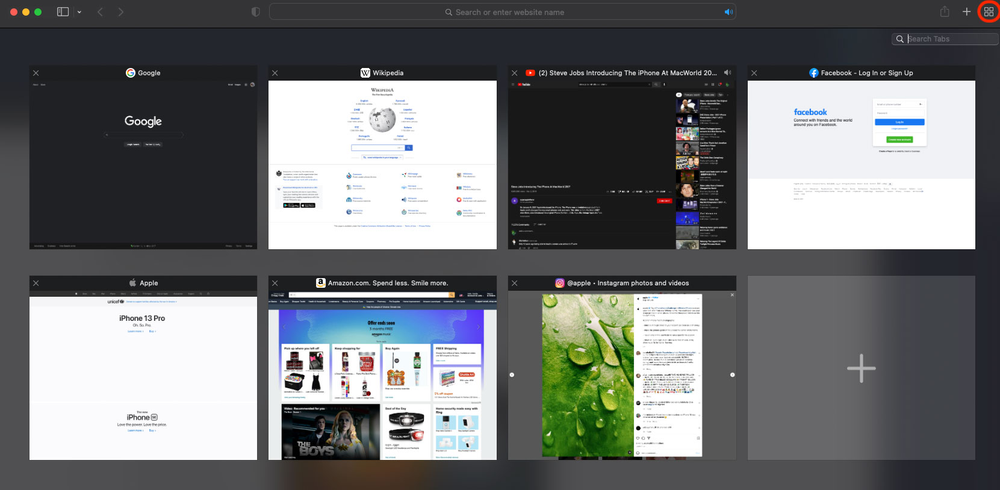Focus the Search or enter website name field
Image resolution: width=1000 pixels, height=490 pixels.
503,12
